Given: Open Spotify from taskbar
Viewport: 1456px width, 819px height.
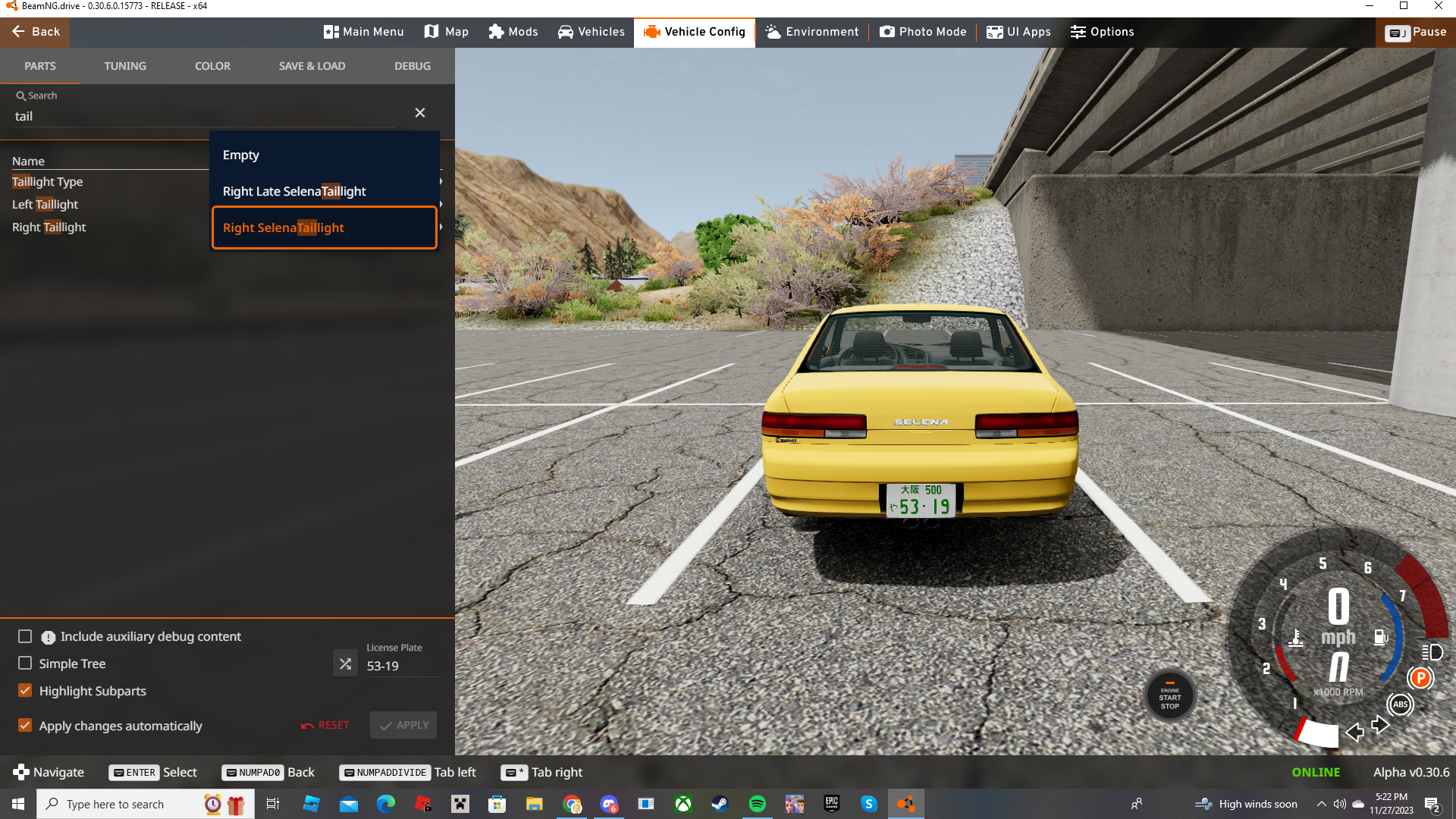Looking at the screenshot, I should pyautogui.click(x=757, y=804).
